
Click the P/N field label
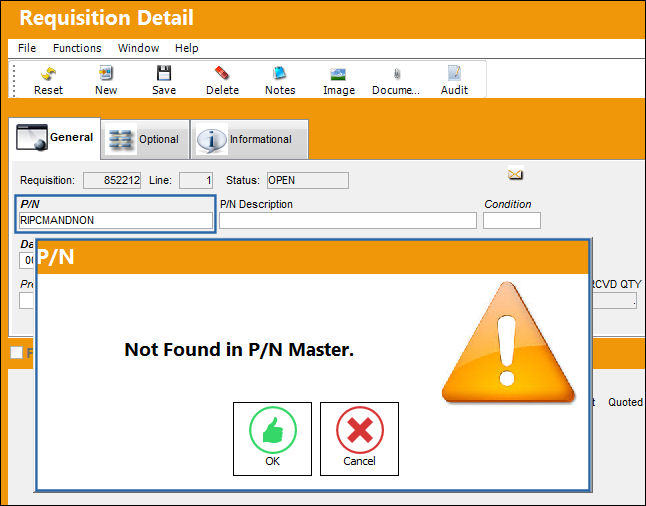[30, 204]
